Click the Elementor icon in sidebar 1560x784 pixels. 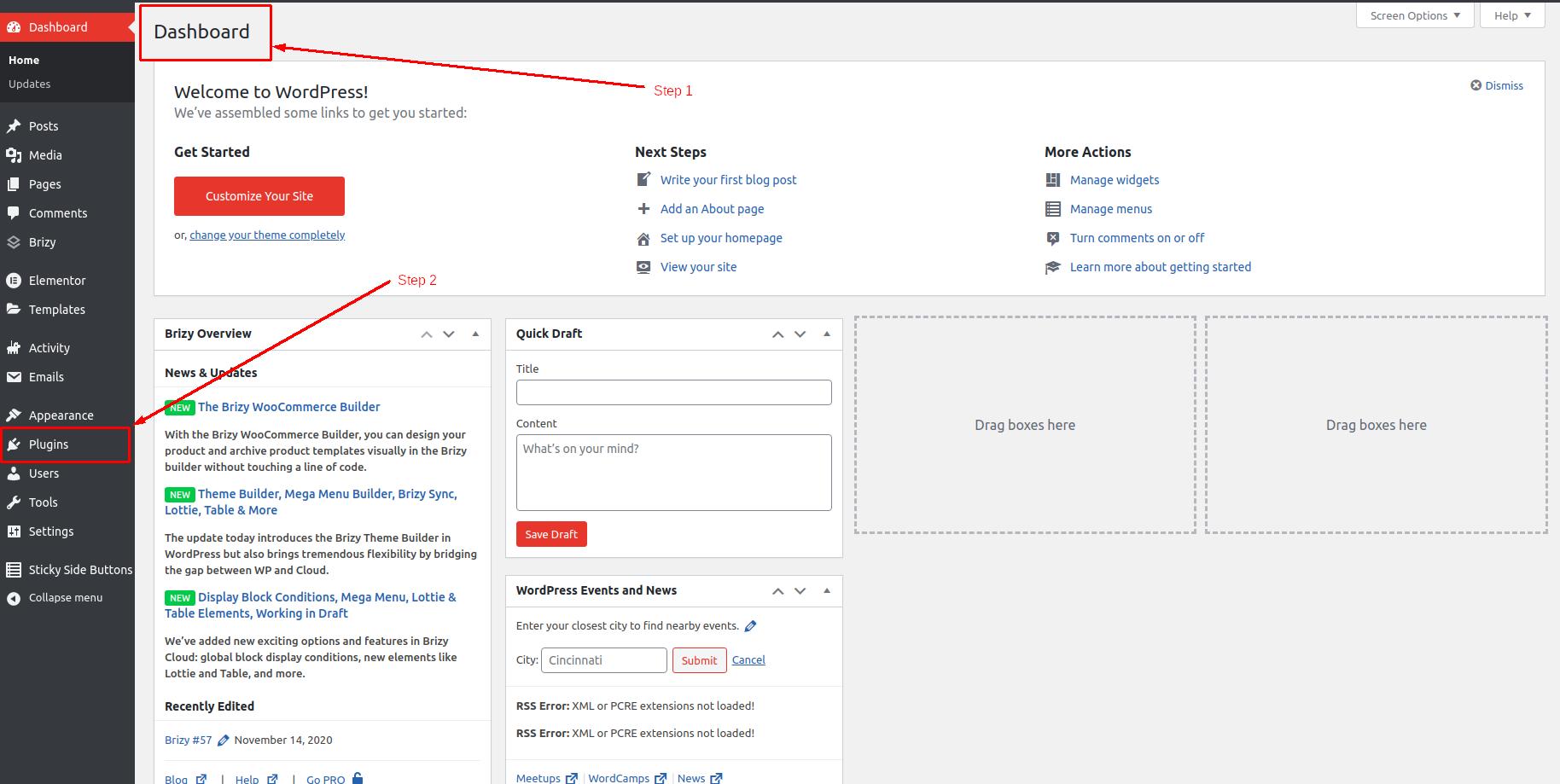pos(14,281)
